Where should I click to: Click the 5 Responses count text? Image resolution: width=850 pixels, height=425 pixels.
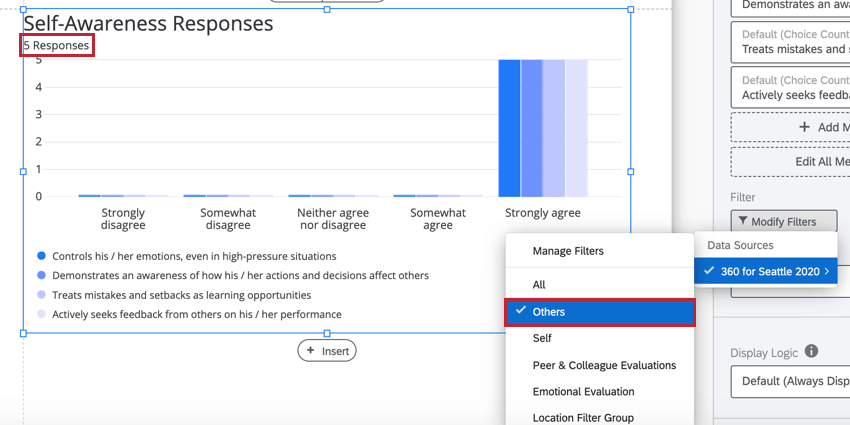click(56, 46)
